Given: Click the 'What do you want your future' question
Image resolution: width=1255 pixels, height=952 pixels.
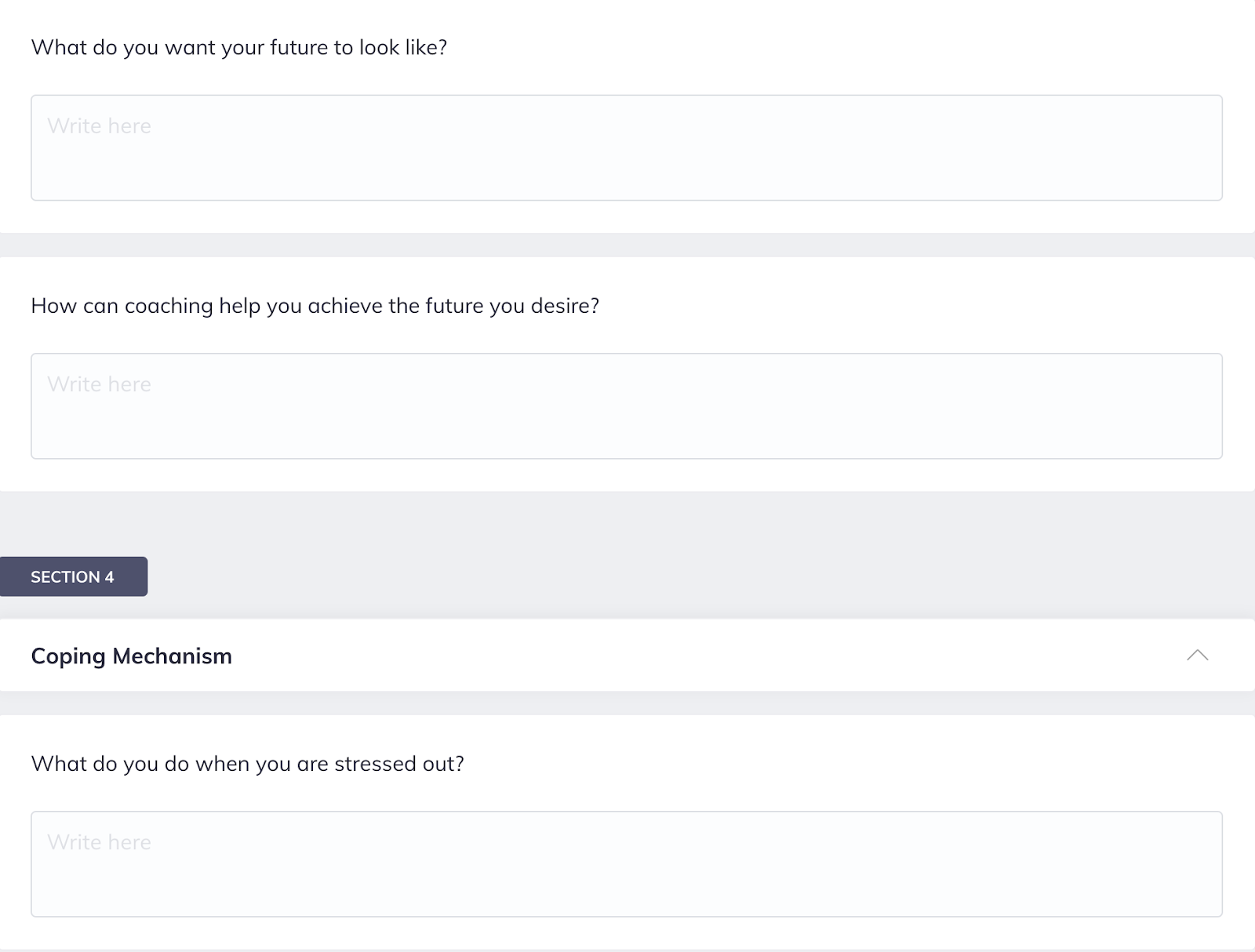Looking at the screenshot, I should [x=239, y=48].
